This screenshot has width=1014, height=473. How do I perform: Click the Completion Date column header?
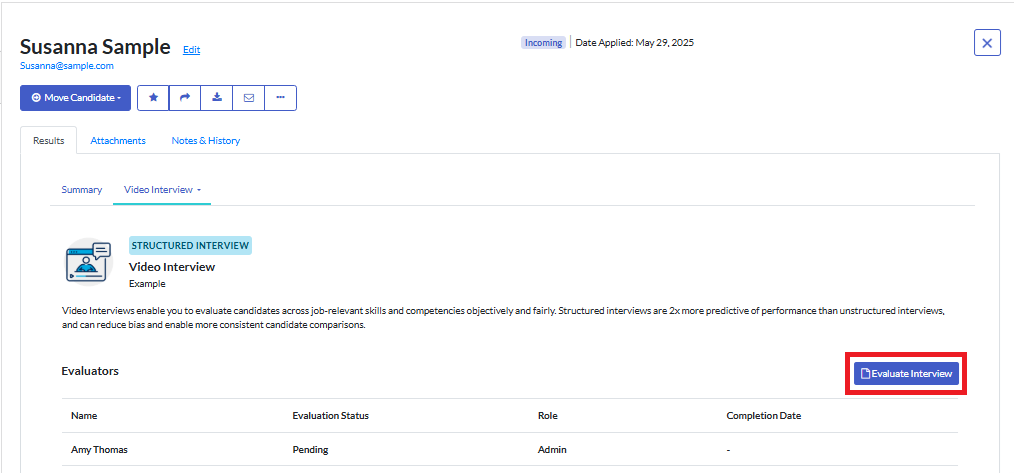(x=764, y=415)
